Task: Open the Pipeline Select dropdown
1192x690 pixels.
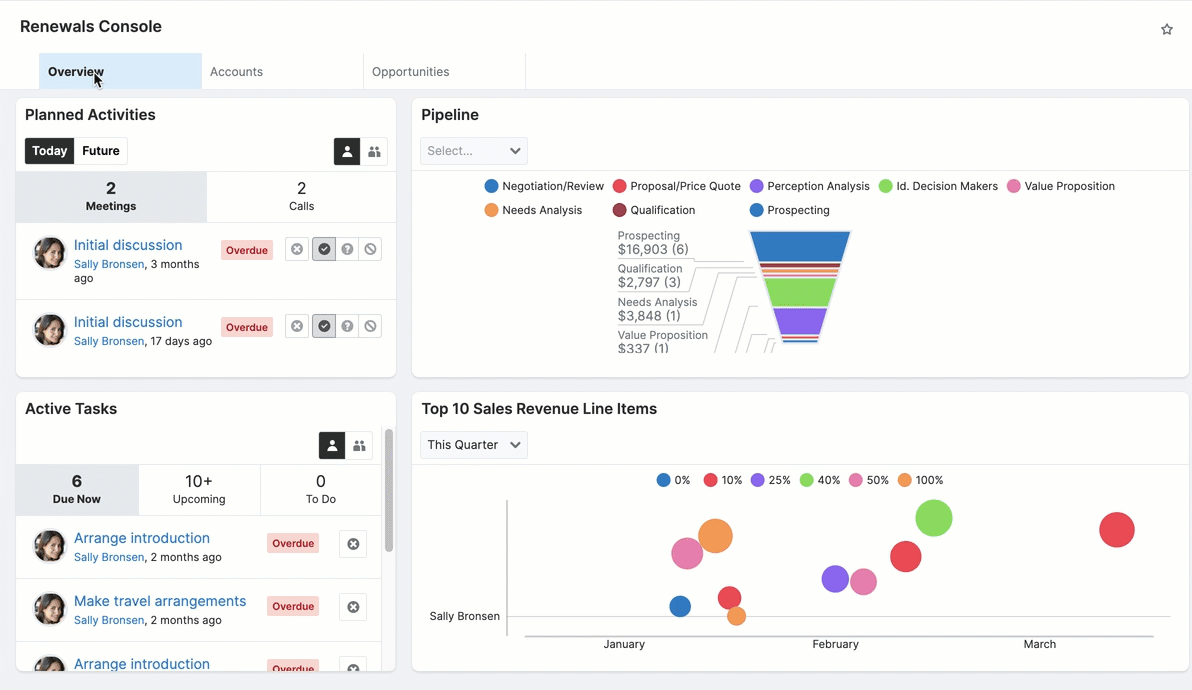Action: tap(473, 150)
